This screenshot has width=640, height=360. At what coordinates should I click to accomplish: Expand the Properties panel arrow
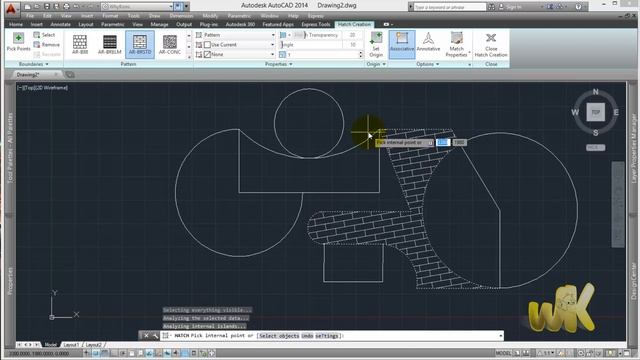point(291,64)
